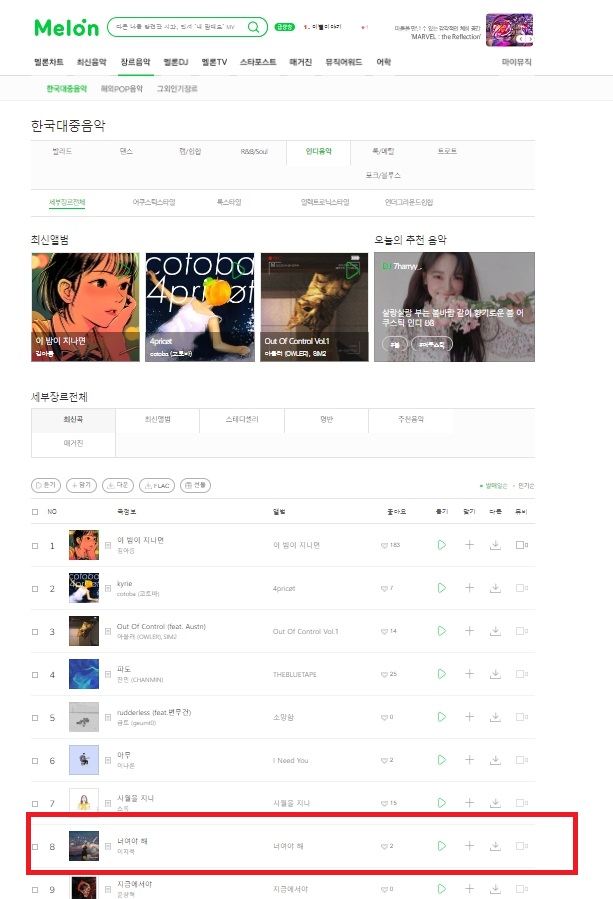Toggle the select-all checkbox in table header
613x899 pixels.
pos(35,512)
